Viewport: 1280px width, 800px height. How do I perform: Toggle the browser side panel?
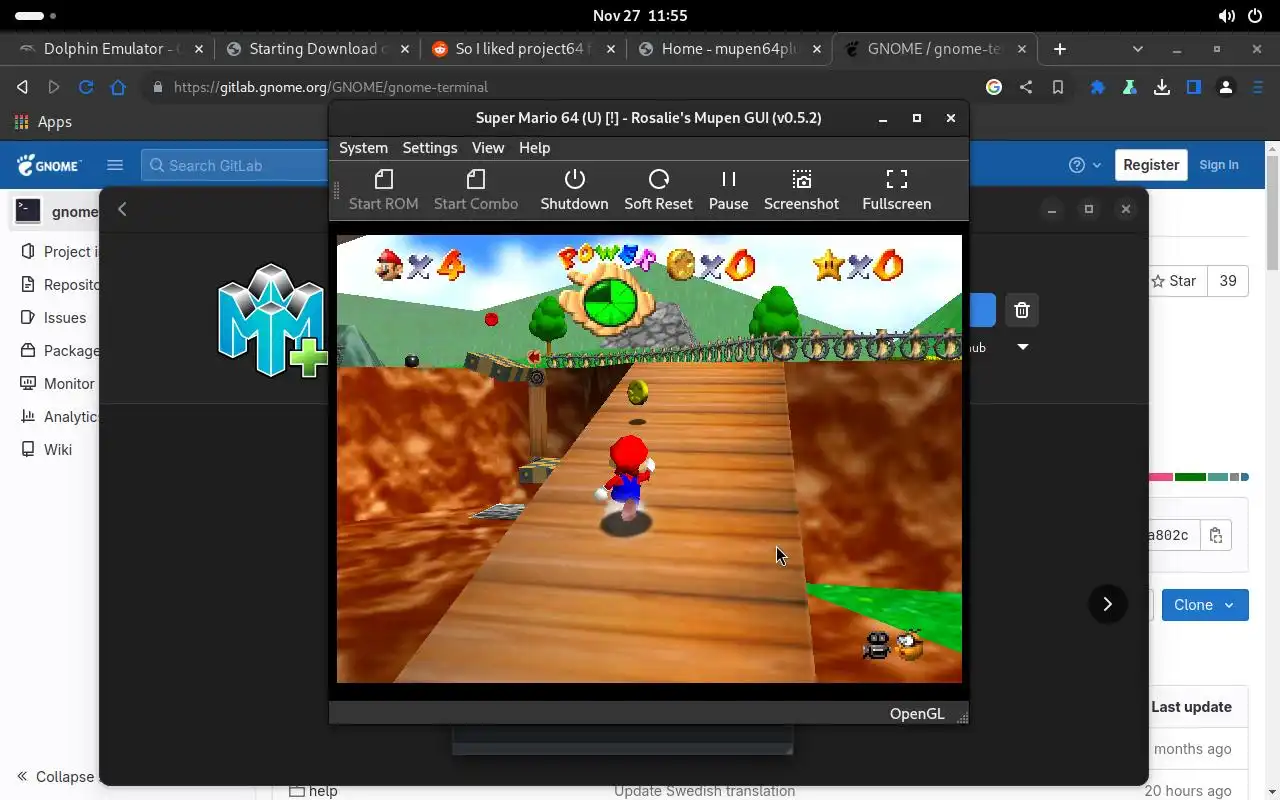[x=1194, y=87]
